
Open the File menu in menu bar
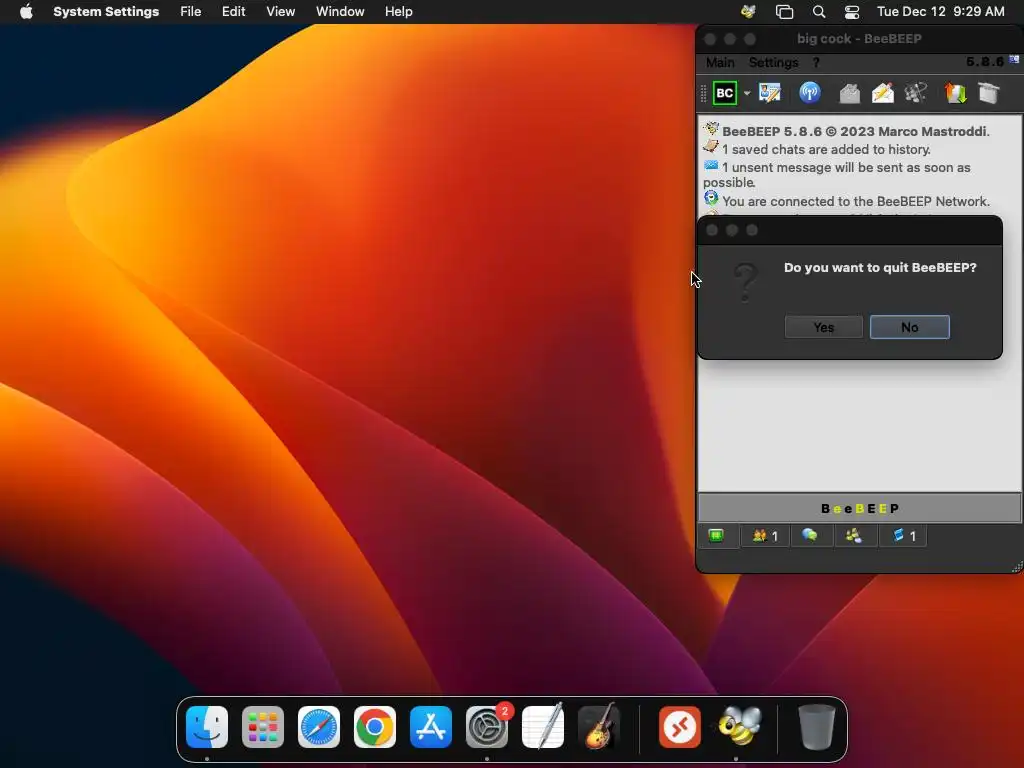pos(191,11)
